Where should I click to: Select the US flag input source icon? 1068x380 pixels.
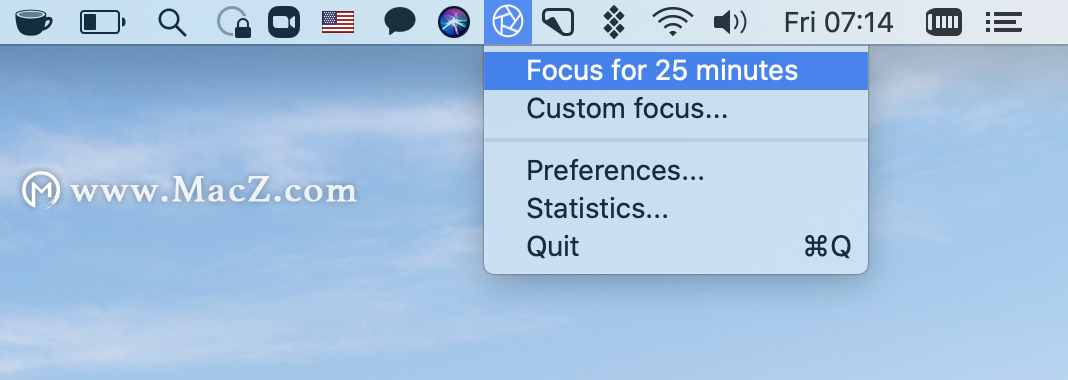point(338,22)
